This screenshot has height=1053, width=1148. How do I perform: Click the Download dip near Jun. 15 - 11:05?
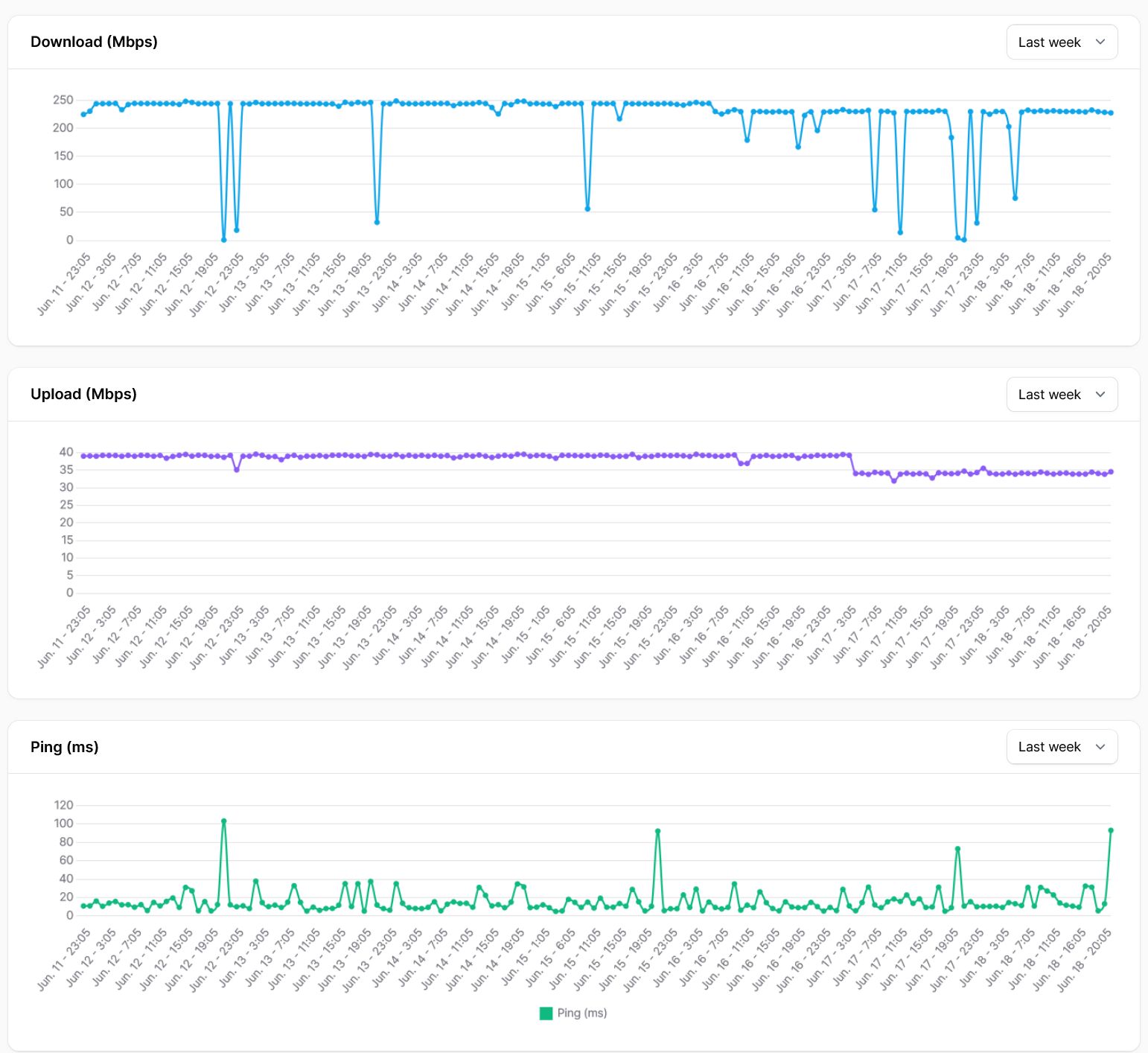587,209
